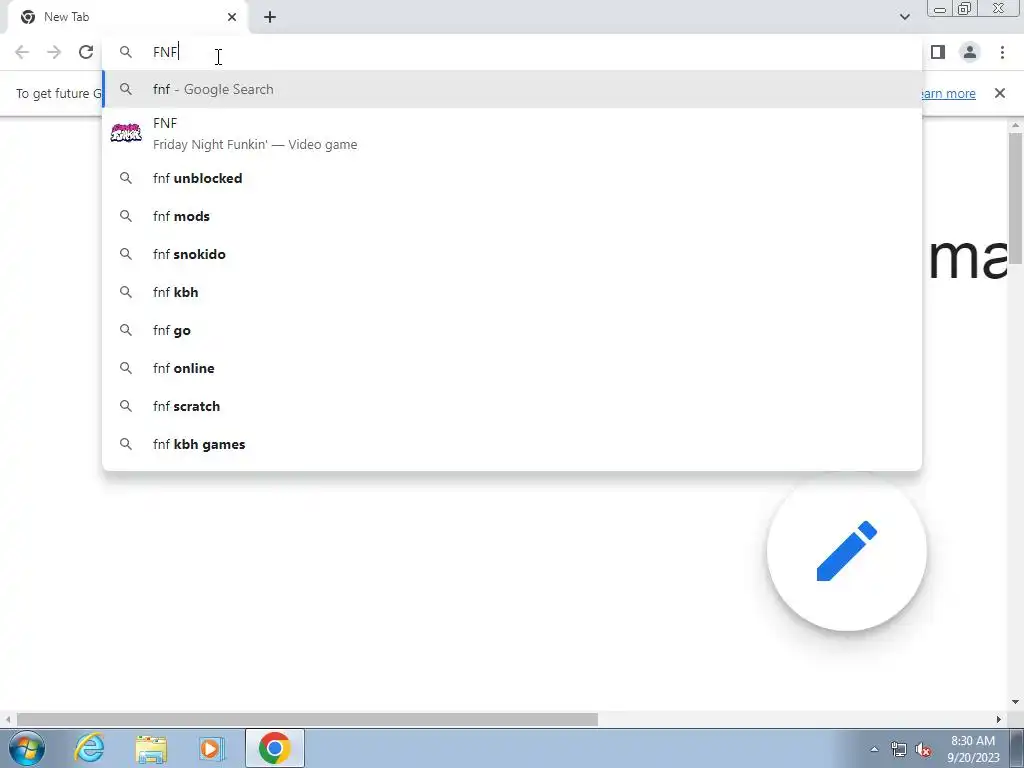Select the 'fnf go' suggestion
1024x768 pixels.
[512, 330]
